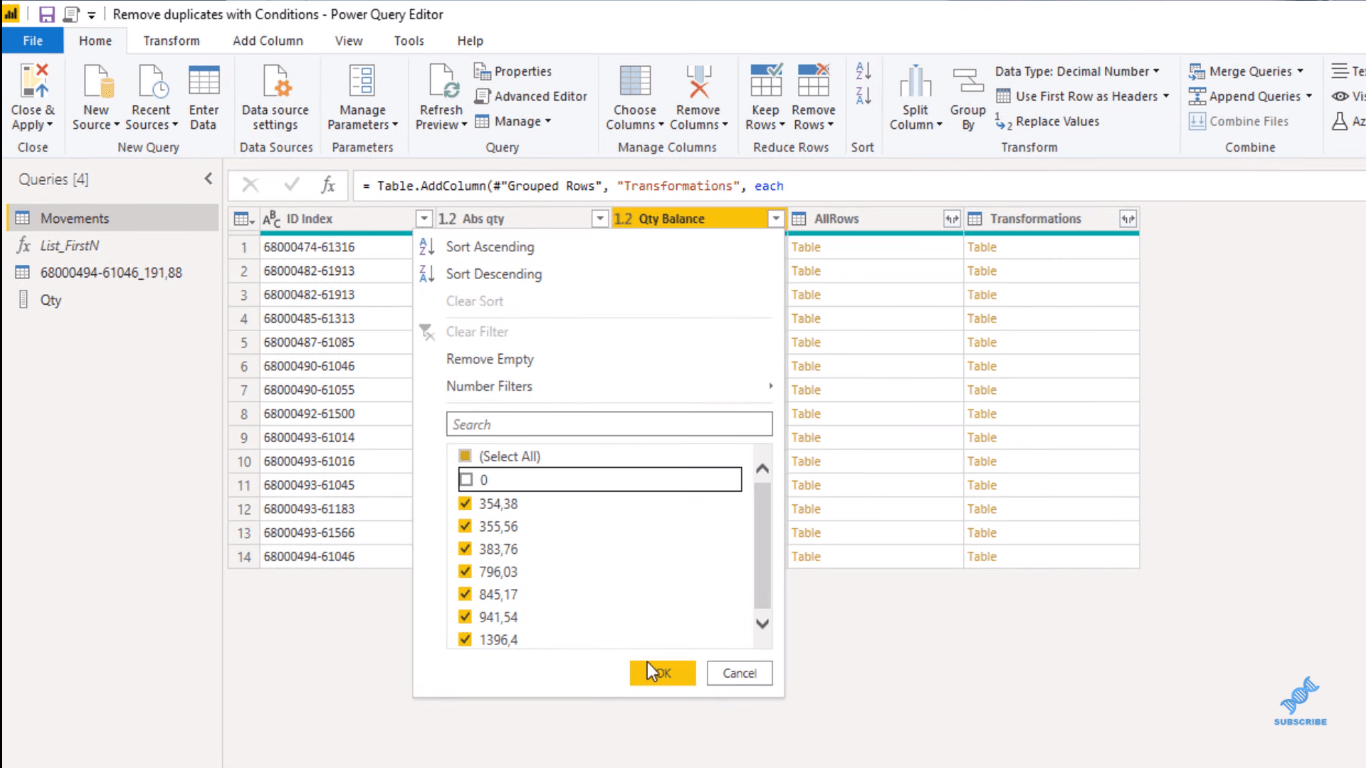Click the save icon in the title bar

pyautogui.click(x=46, y=15)
